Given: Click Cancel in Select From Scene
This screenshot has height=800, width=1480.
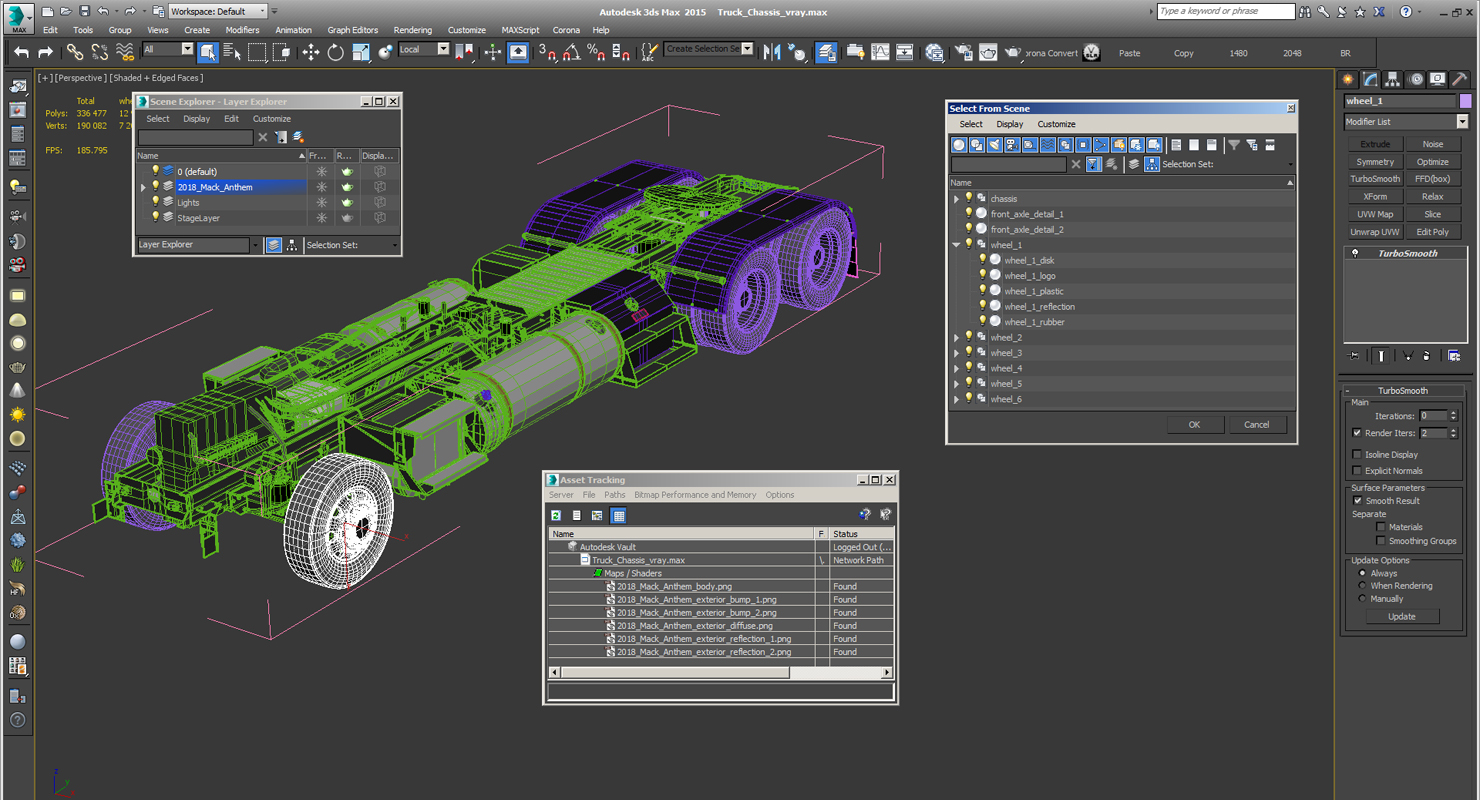Looking at the screenshot, I should coord(1257,425).
